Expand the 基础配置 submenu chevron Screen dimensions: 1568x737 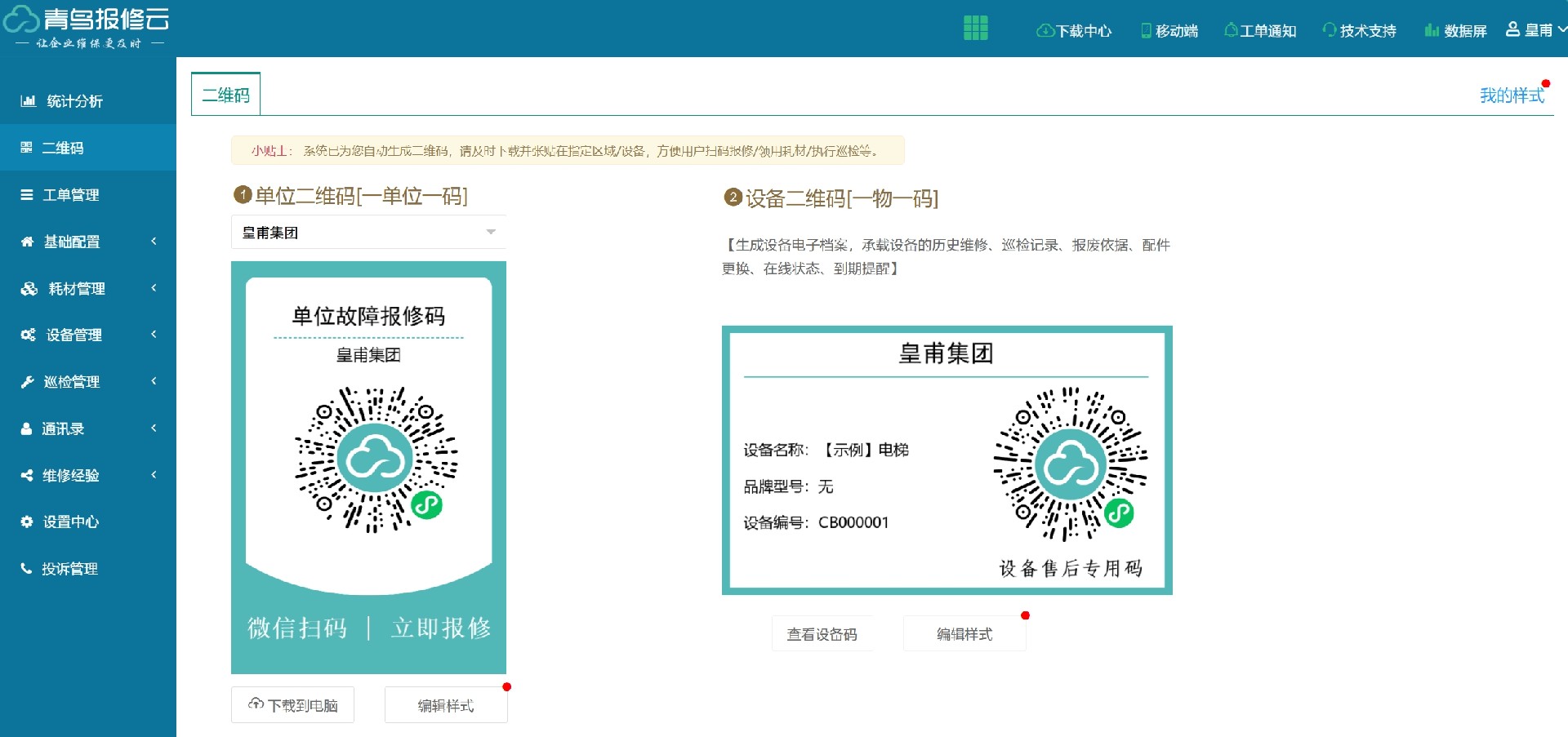coord(154,241)
